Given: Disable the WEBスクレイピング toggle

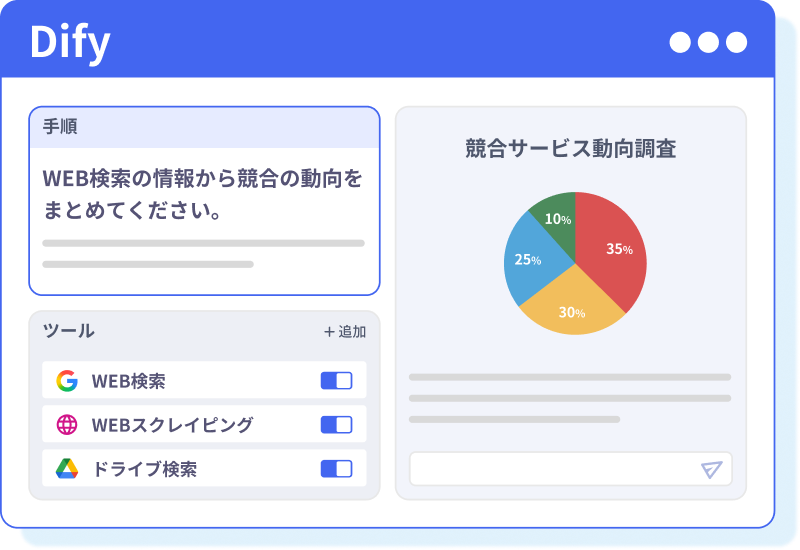Looking at the screenshot, I should 336,425.
